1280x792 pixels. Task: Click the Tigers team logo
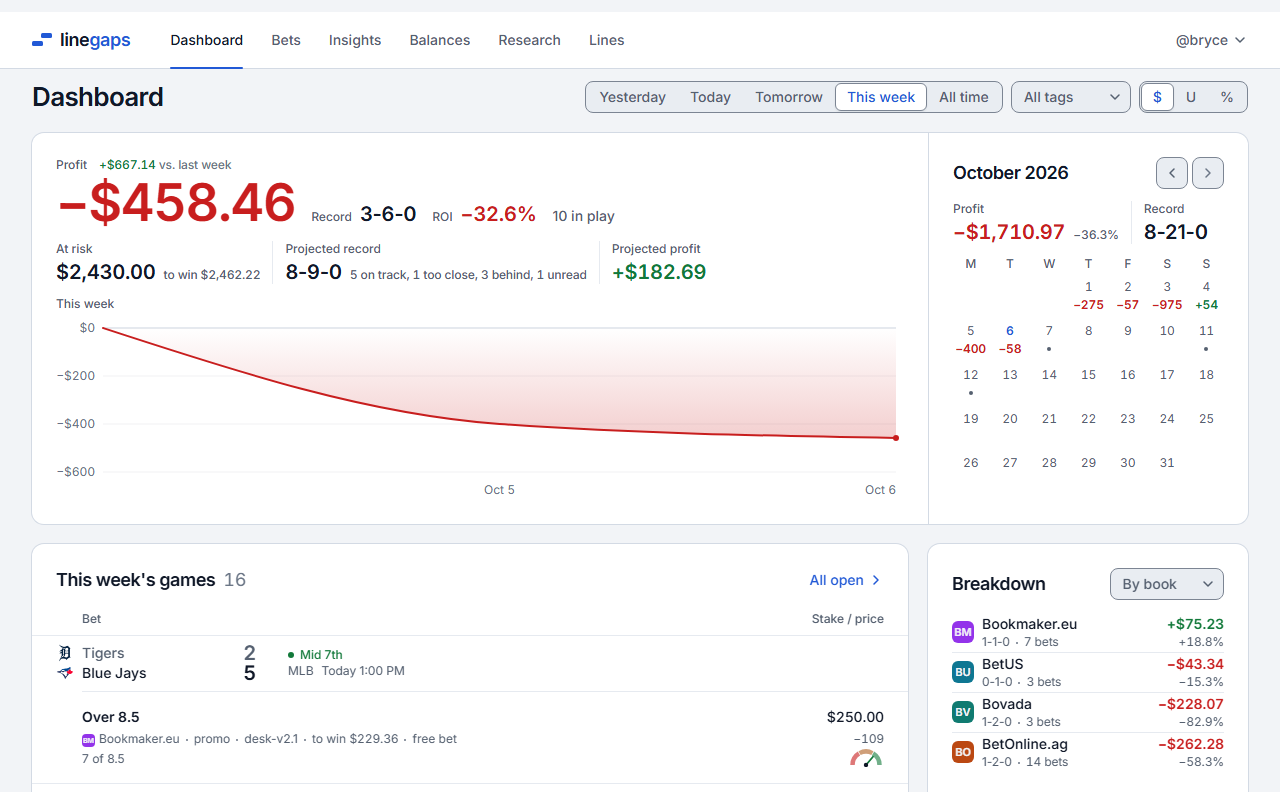click(x=65, y=653)
